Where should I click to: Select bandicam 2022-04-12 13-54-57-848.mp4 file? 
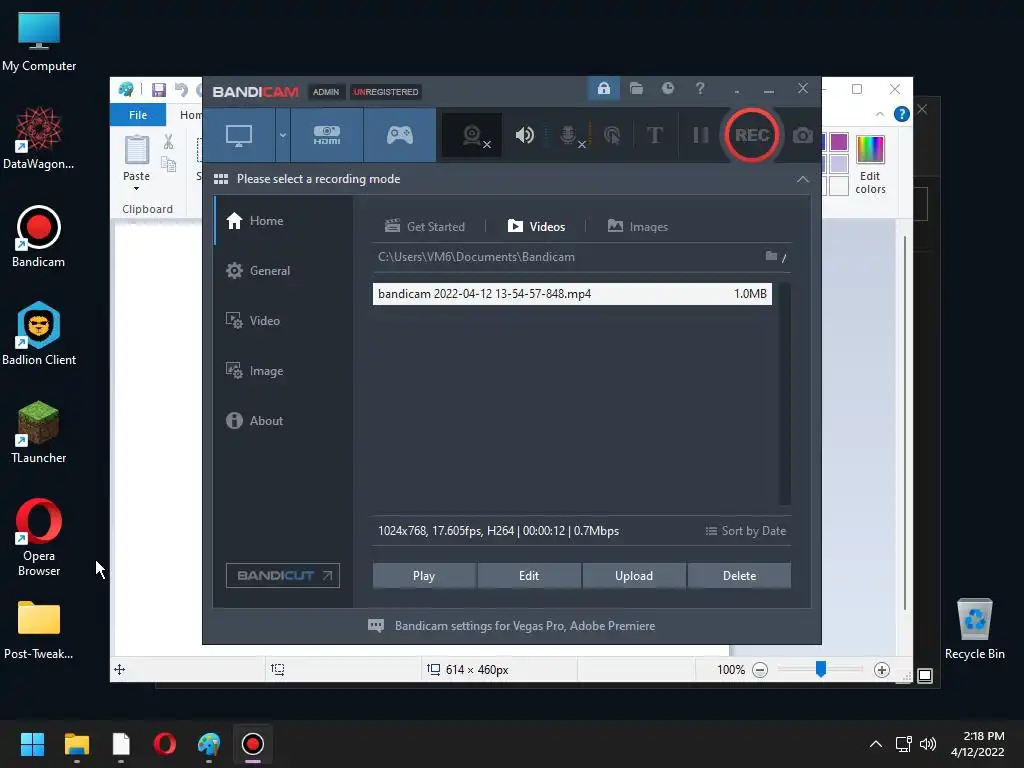[x=572, y=294]
